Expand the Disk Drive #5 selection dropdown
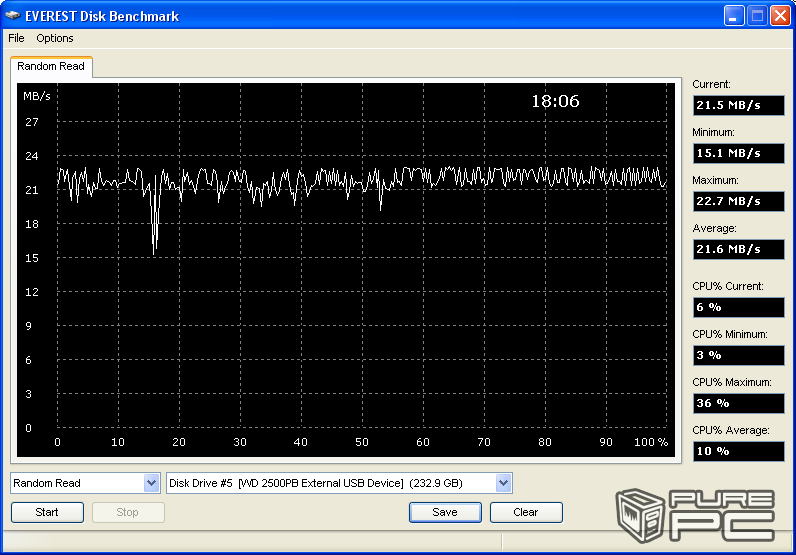Viewport: 796px width, 555px height. (x=503, y=483)
